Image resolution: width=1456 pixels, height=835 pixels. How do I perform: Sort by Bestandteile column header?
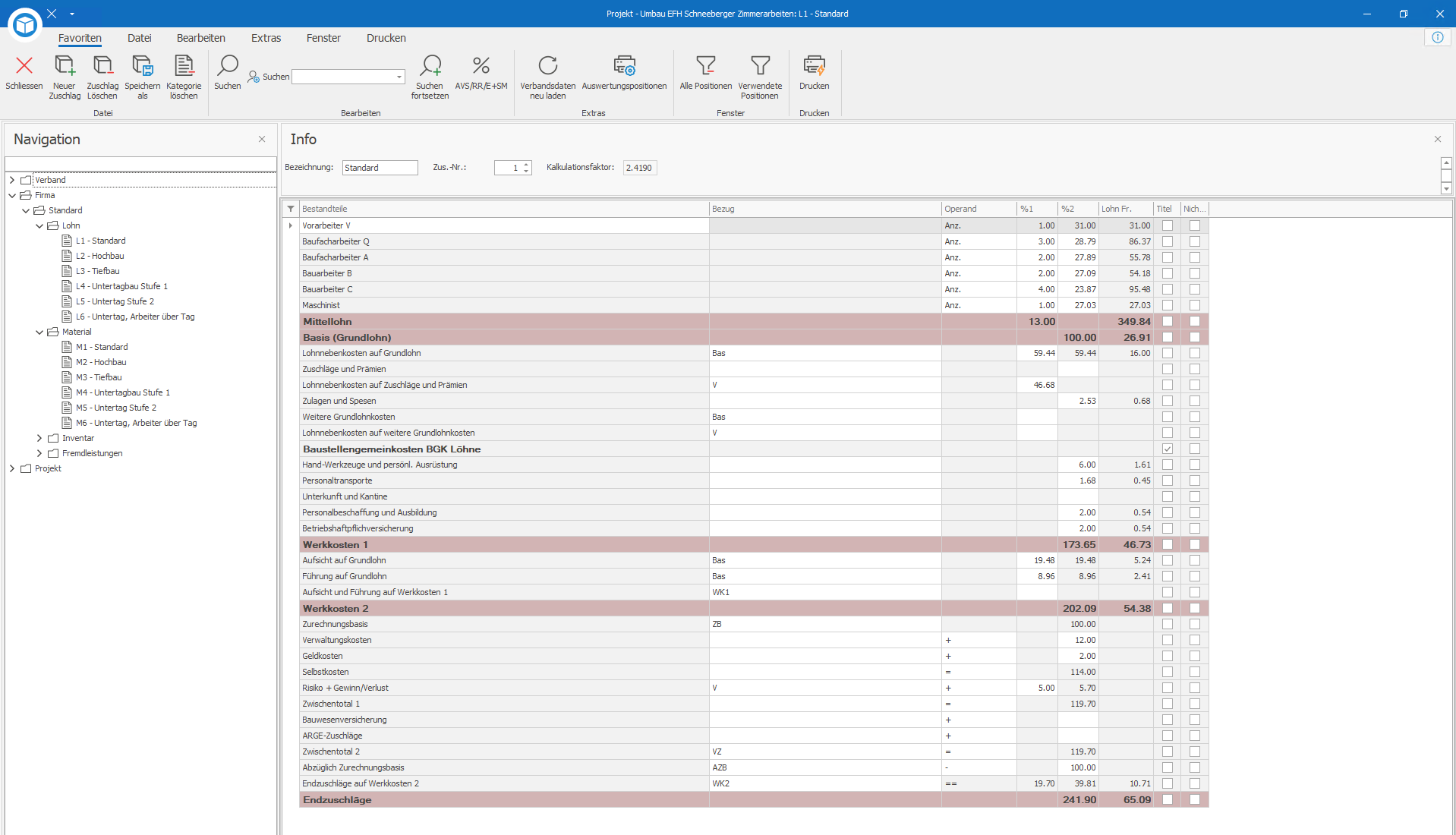[x=504, y=209]
